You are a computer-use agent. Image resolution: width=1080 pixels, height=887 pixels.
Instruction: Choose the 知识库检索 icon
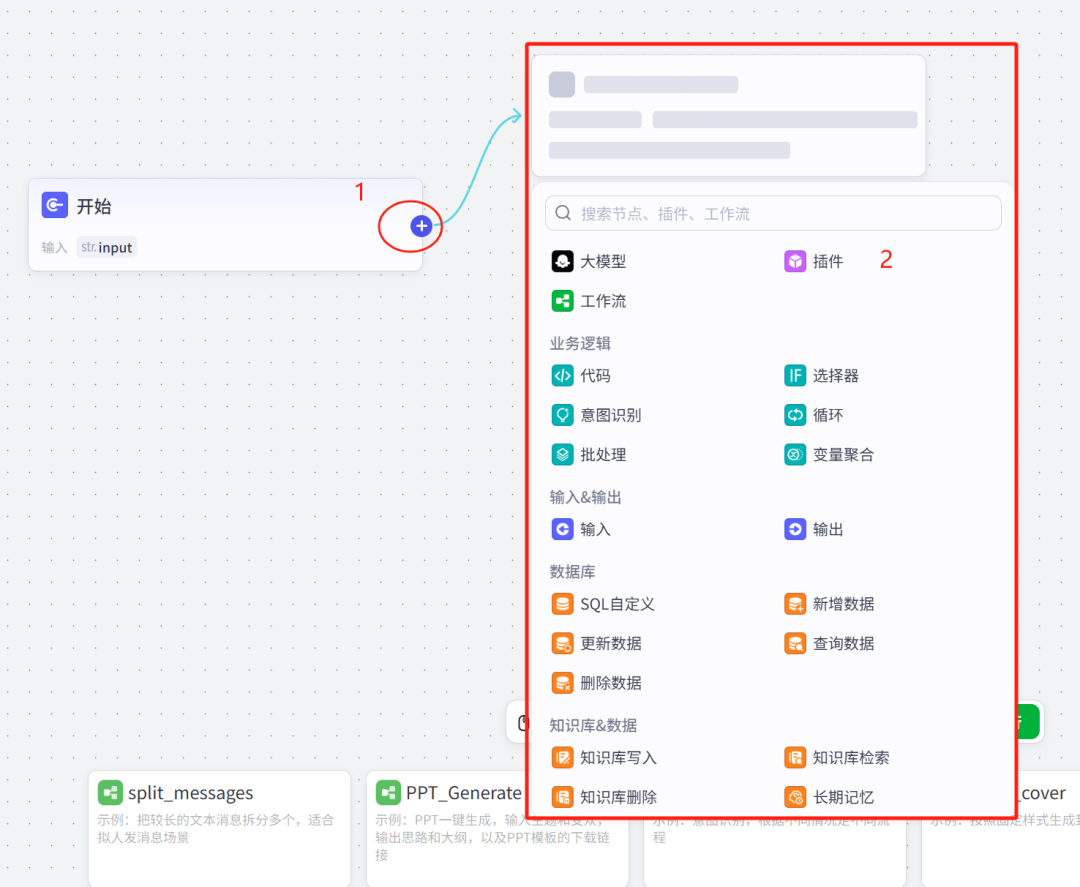click(x=795, y=758)
